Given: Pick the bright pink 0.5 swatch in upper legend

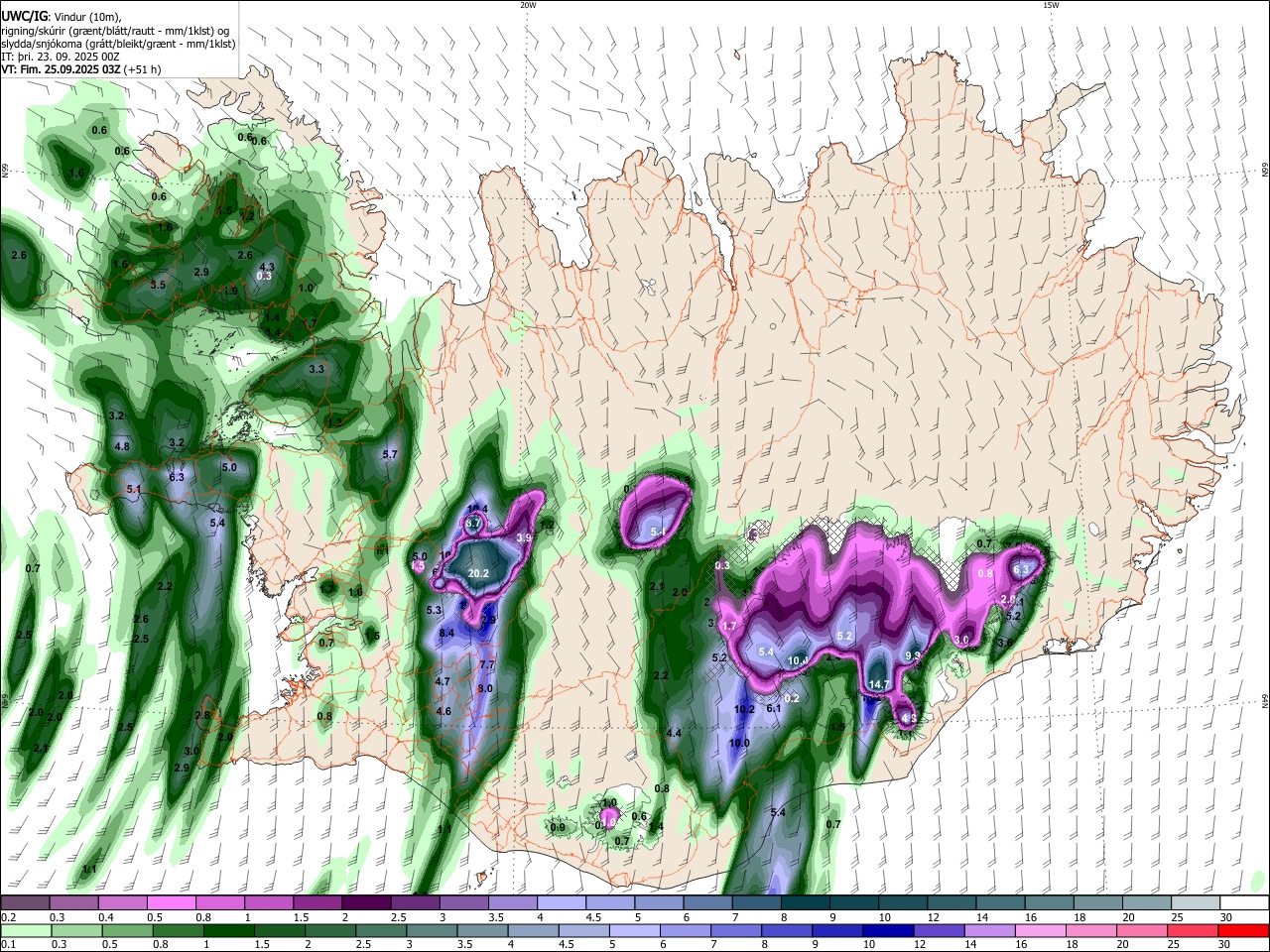Looking at the screenshot, I should (x=171, y=902).
